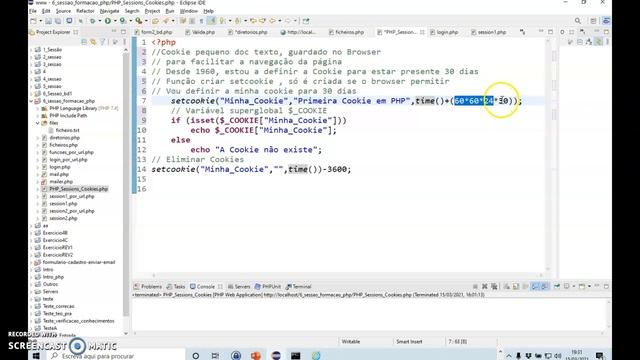The height and width of the screenshot is (360, 640).
Task: Collapse the 6_sessao_formacao_php project
Action: [31, 101]
